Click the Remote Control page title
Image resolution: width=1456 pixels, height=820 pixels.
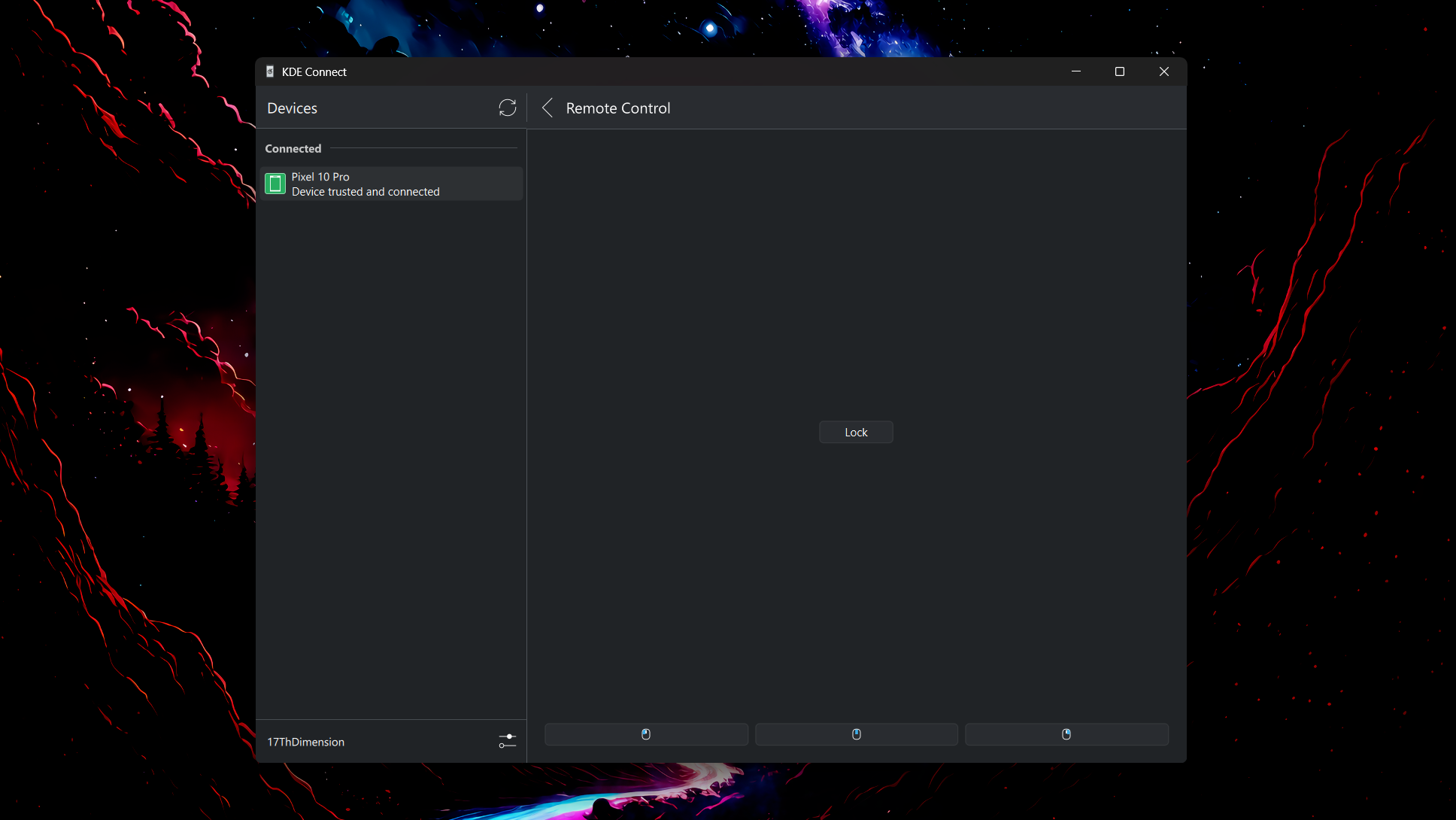click(618, 108)
